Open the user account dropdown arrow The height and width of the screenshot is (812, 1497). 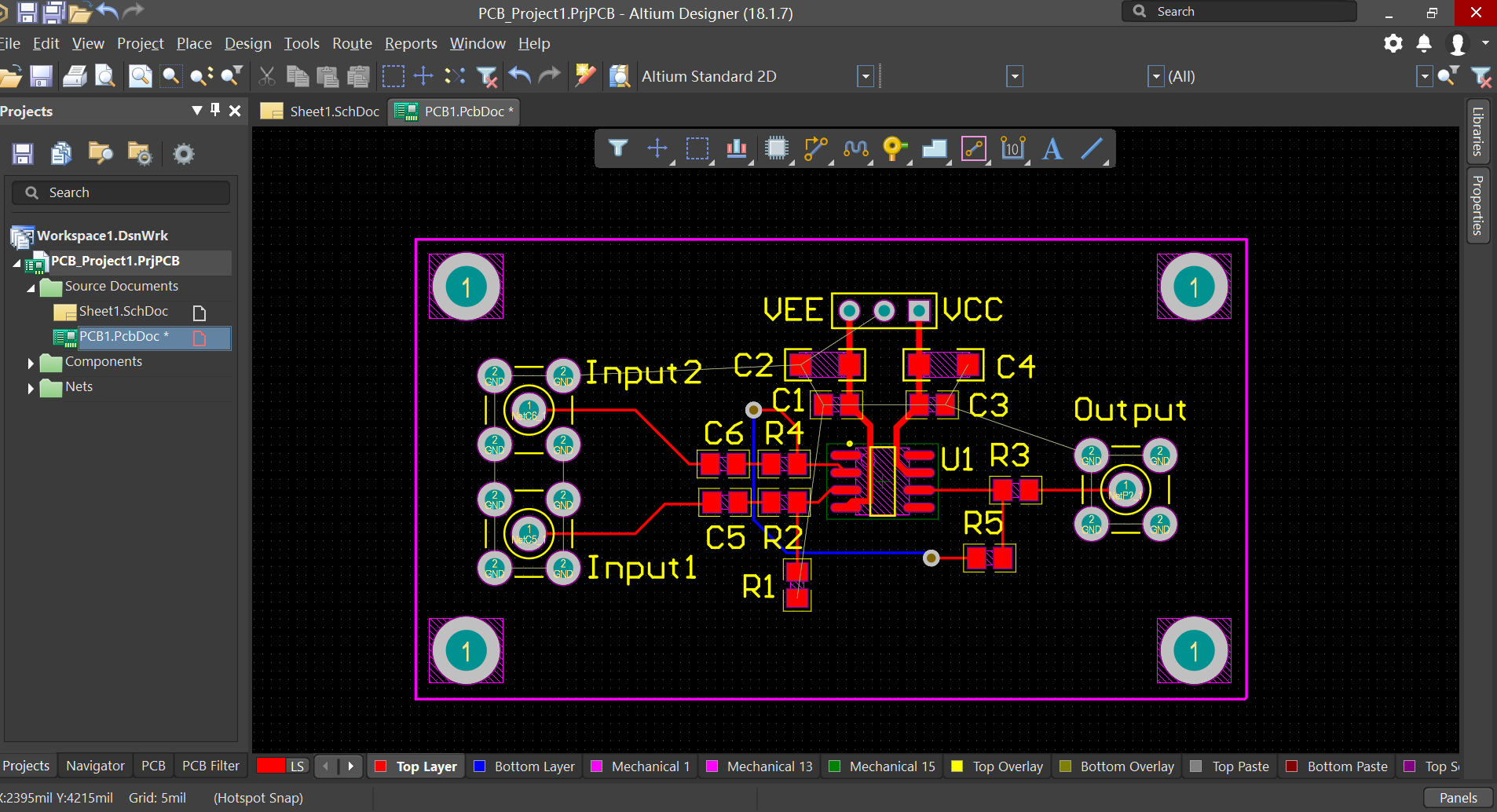pyautogui.click(x=1484, y=43)
